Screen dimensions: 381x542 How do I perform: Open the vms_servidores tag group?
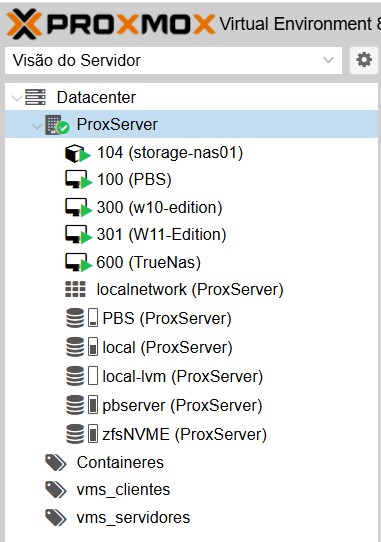[133, 518]
